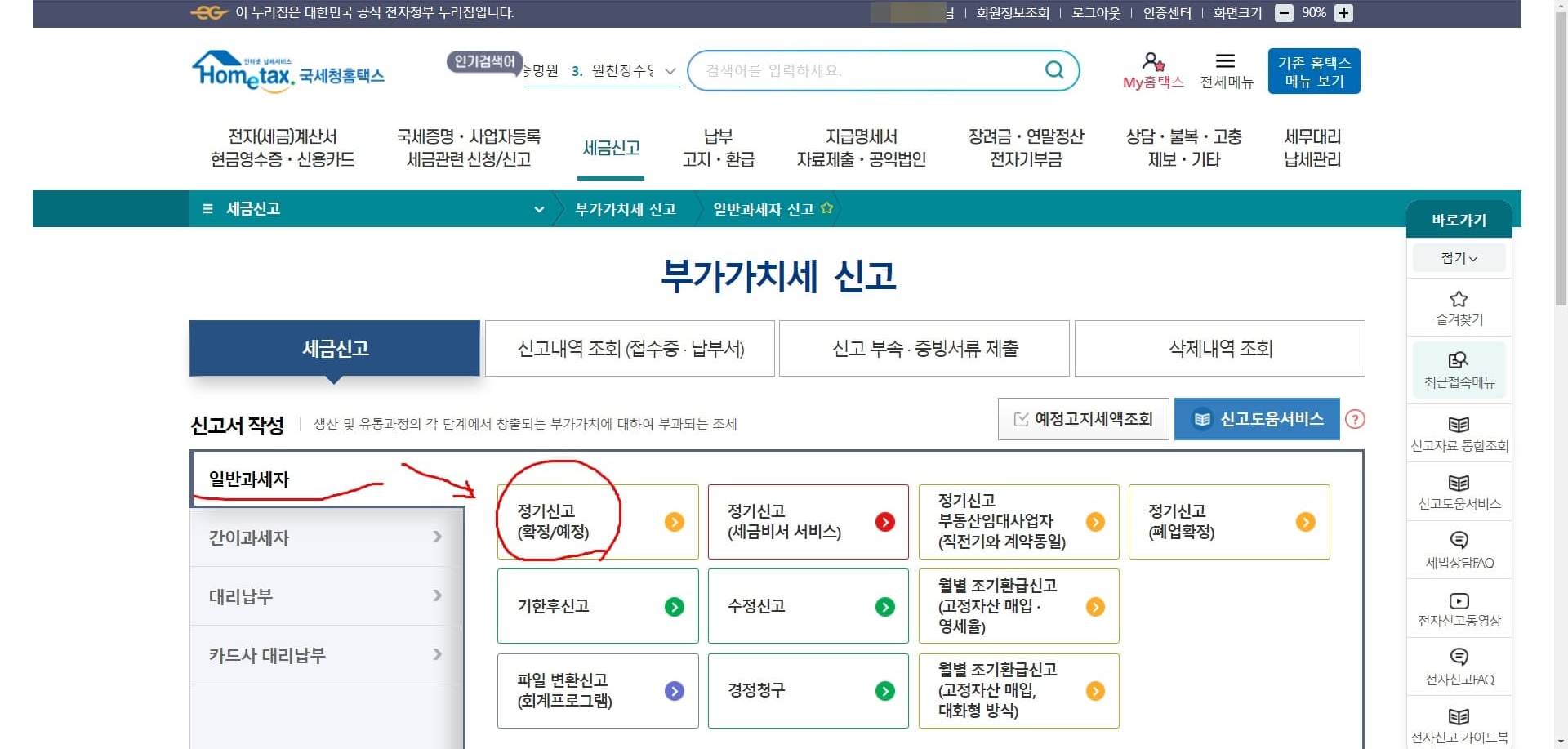Click the search magnifier icon
This screenshot has width=1568, height=749.
coord(1053,70)
